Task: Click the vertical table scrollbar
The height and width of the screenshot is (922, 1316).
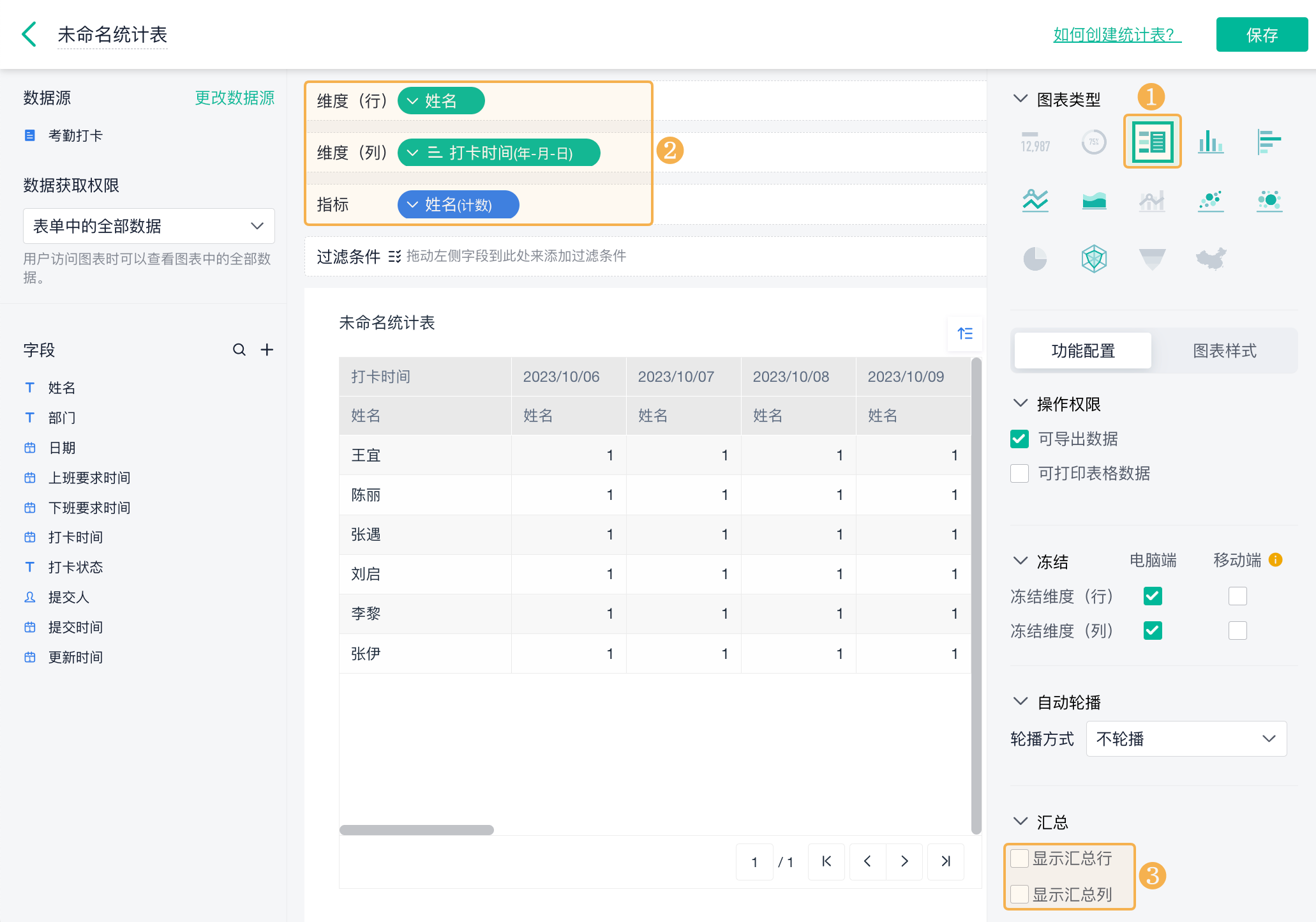Action: [x=976, y=595]
